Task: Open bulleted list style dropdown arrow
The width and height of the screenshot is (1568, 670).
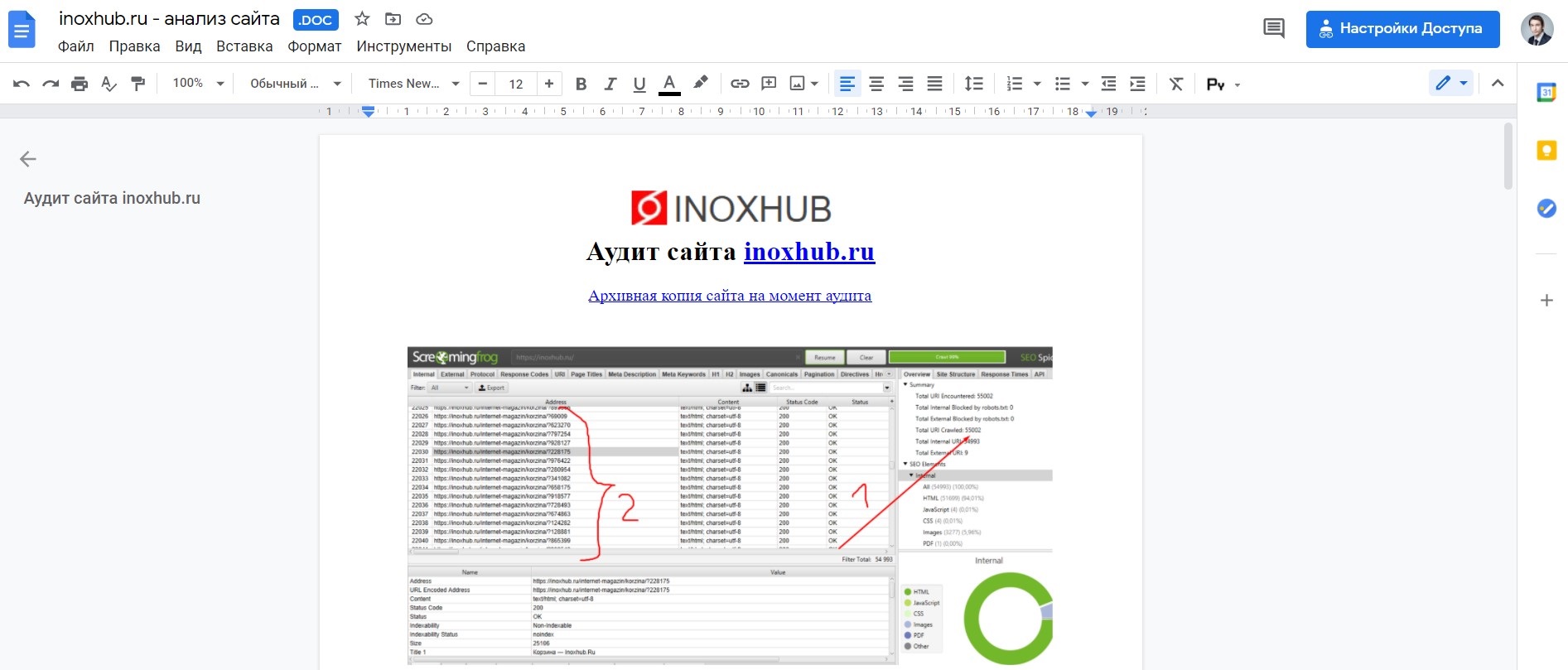Action: pos(1085,84)
